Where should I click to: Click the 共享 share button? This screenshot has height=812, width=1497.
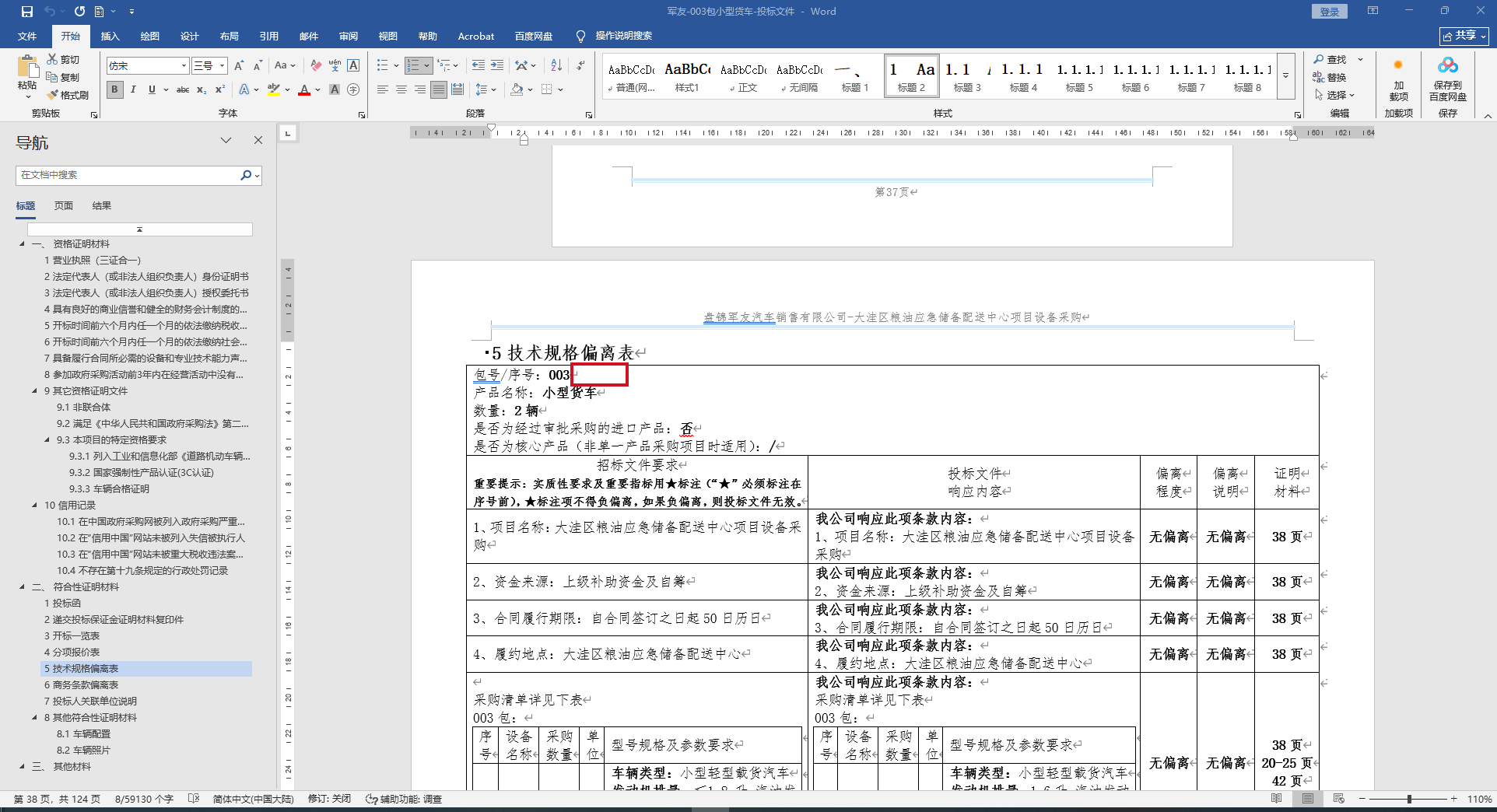click(x=1464, y=36)
